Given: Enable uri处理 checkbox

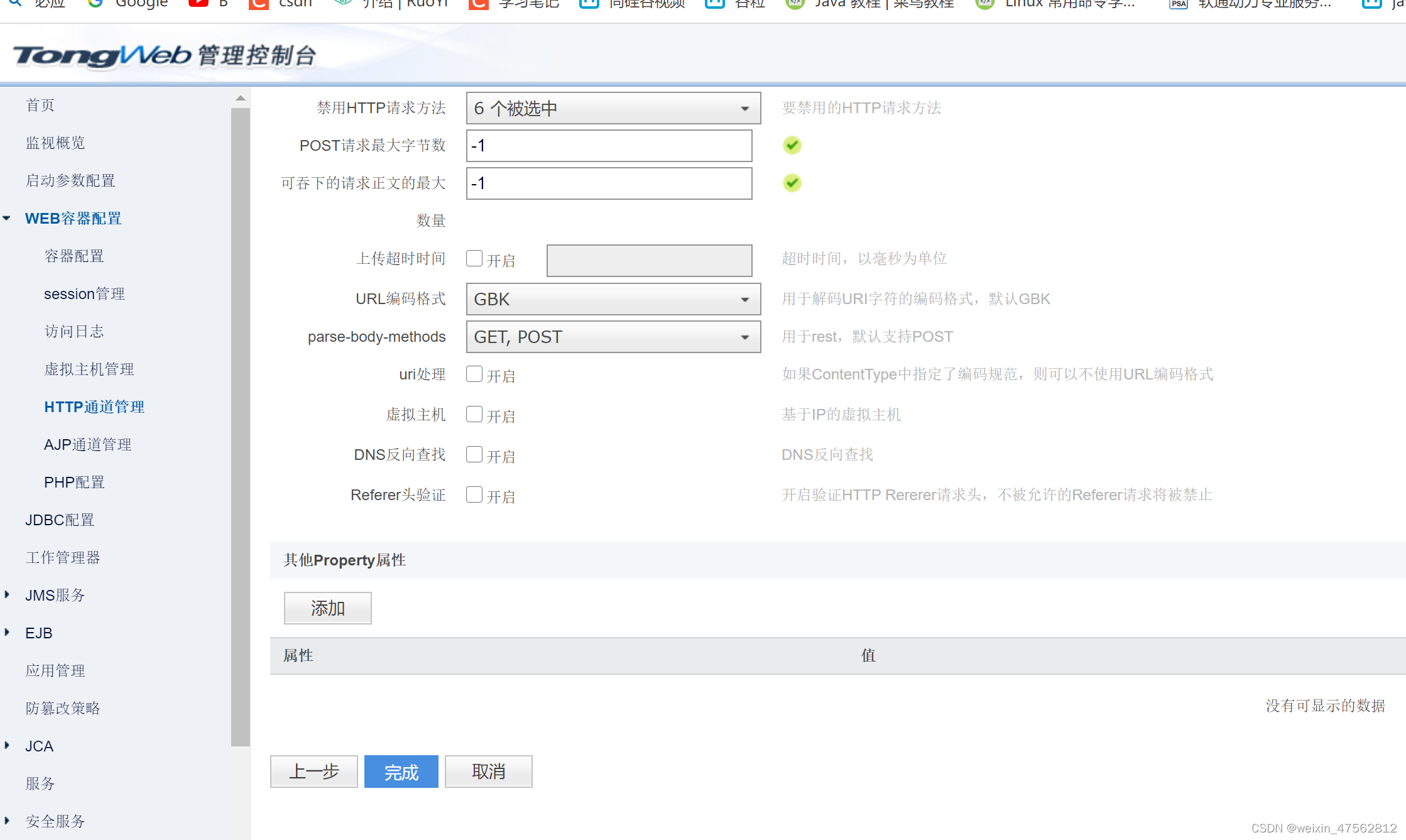Looking at the screenshot, I should click(x=474, y=374).
